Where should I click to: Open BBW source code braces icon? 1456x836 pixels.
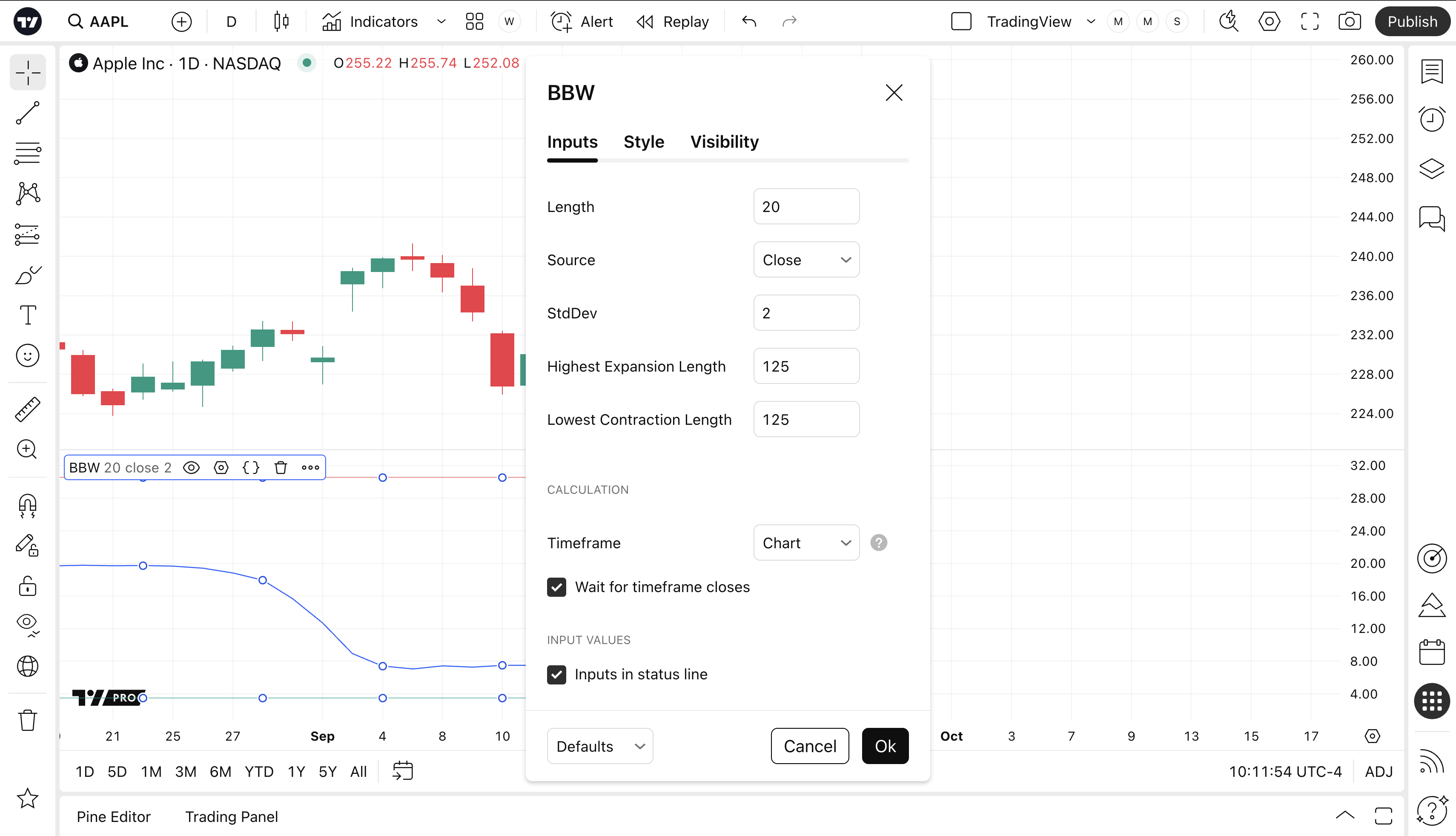[x=251, y=467]
